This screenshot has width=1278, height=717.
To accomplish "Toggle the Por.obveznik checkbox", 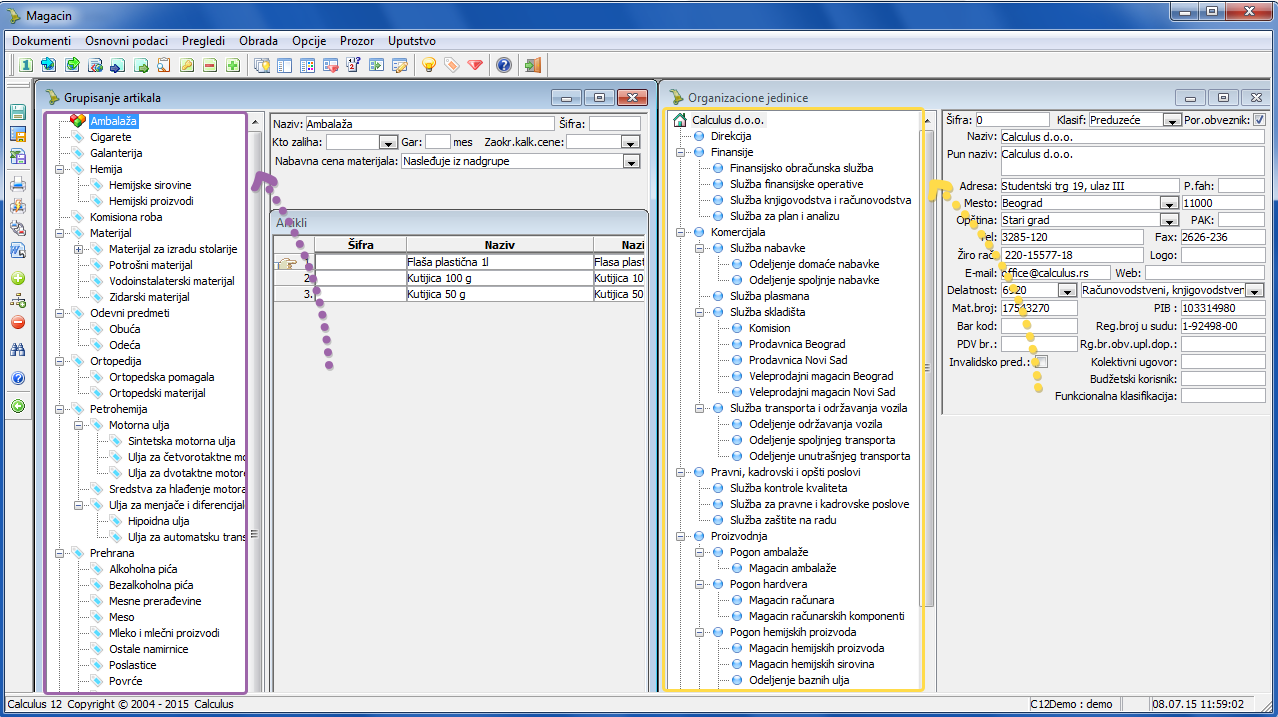I will [x=1259, y=120].
